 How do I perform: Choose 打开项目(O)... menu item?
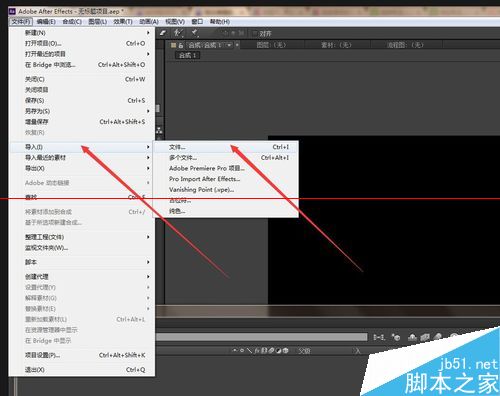point(82,43)
